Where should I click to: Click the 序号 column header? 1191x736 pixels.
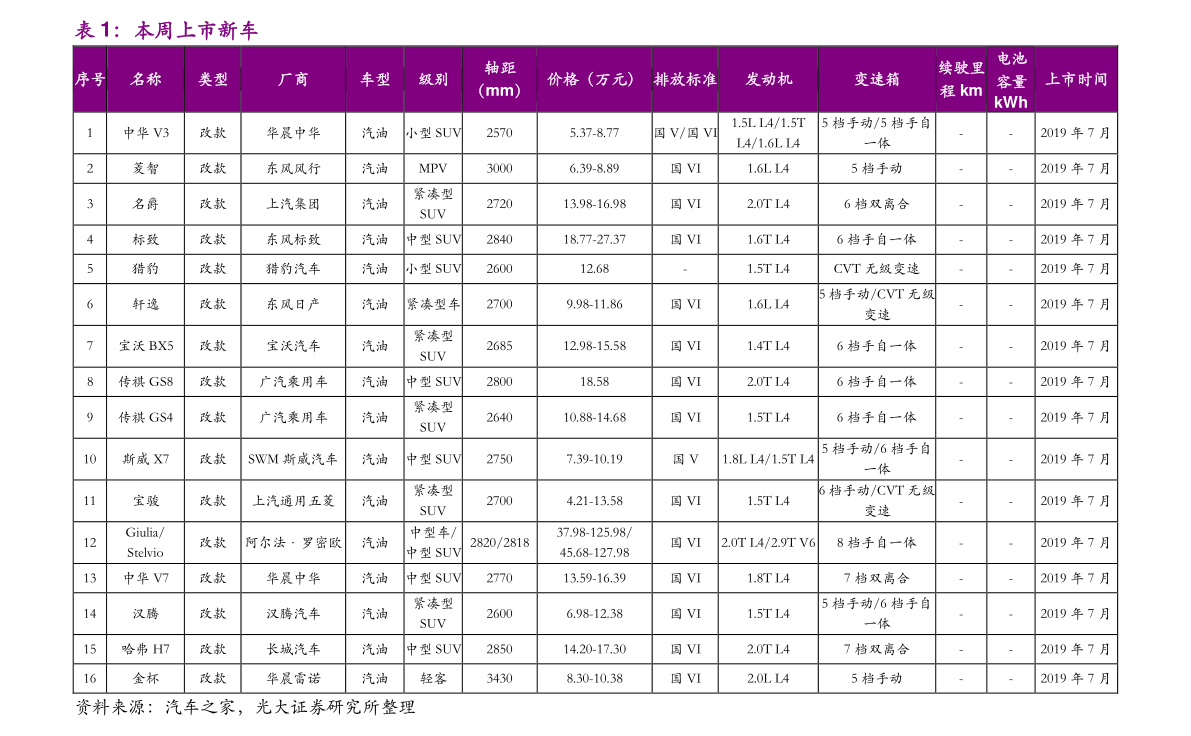(x=90, y=79)
